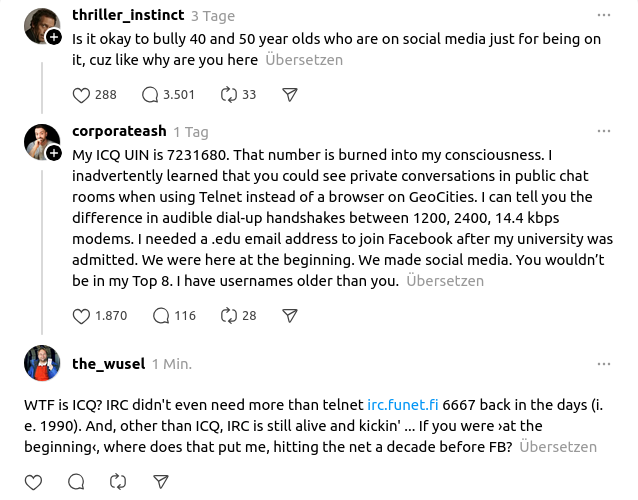Translate thriller_instinct's post with Übersetzen

click(x=304, y=60)
